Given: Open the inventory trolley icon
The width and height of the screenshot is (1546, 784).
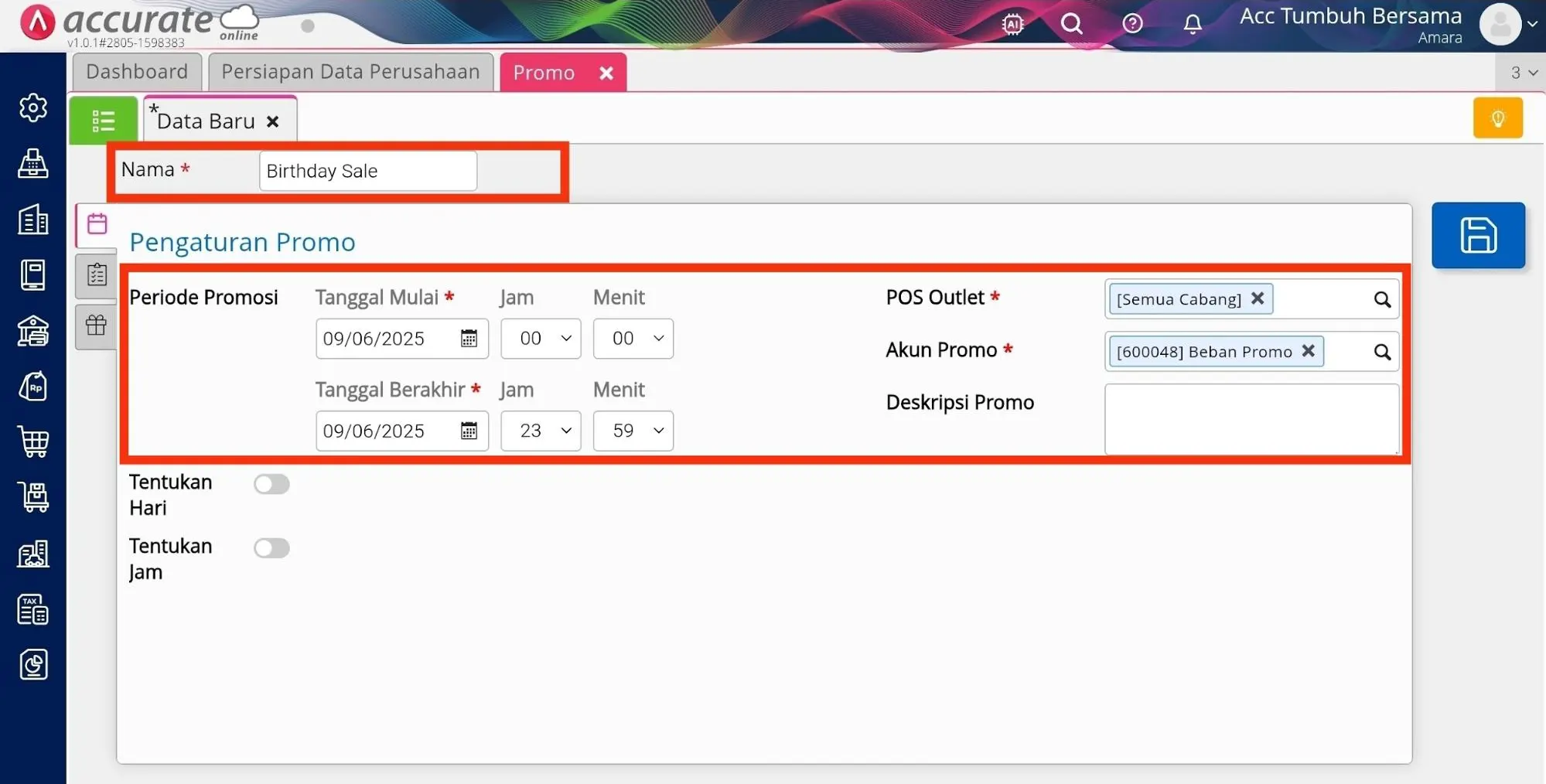Looking at the screenshot, I should 33,497.
